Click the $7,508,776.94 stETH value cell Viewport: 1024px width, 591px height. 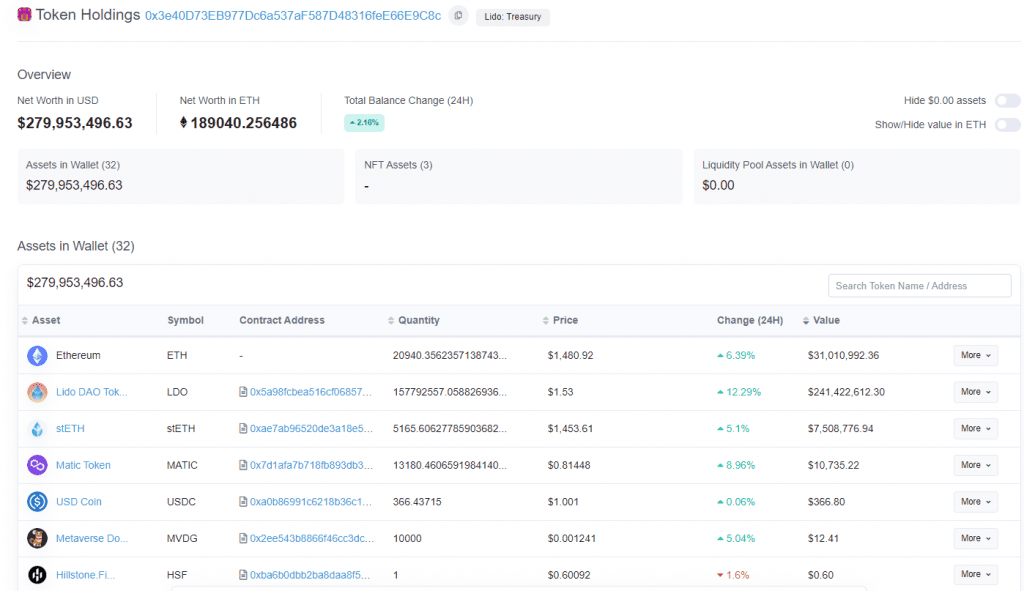(x=840, y=428)
